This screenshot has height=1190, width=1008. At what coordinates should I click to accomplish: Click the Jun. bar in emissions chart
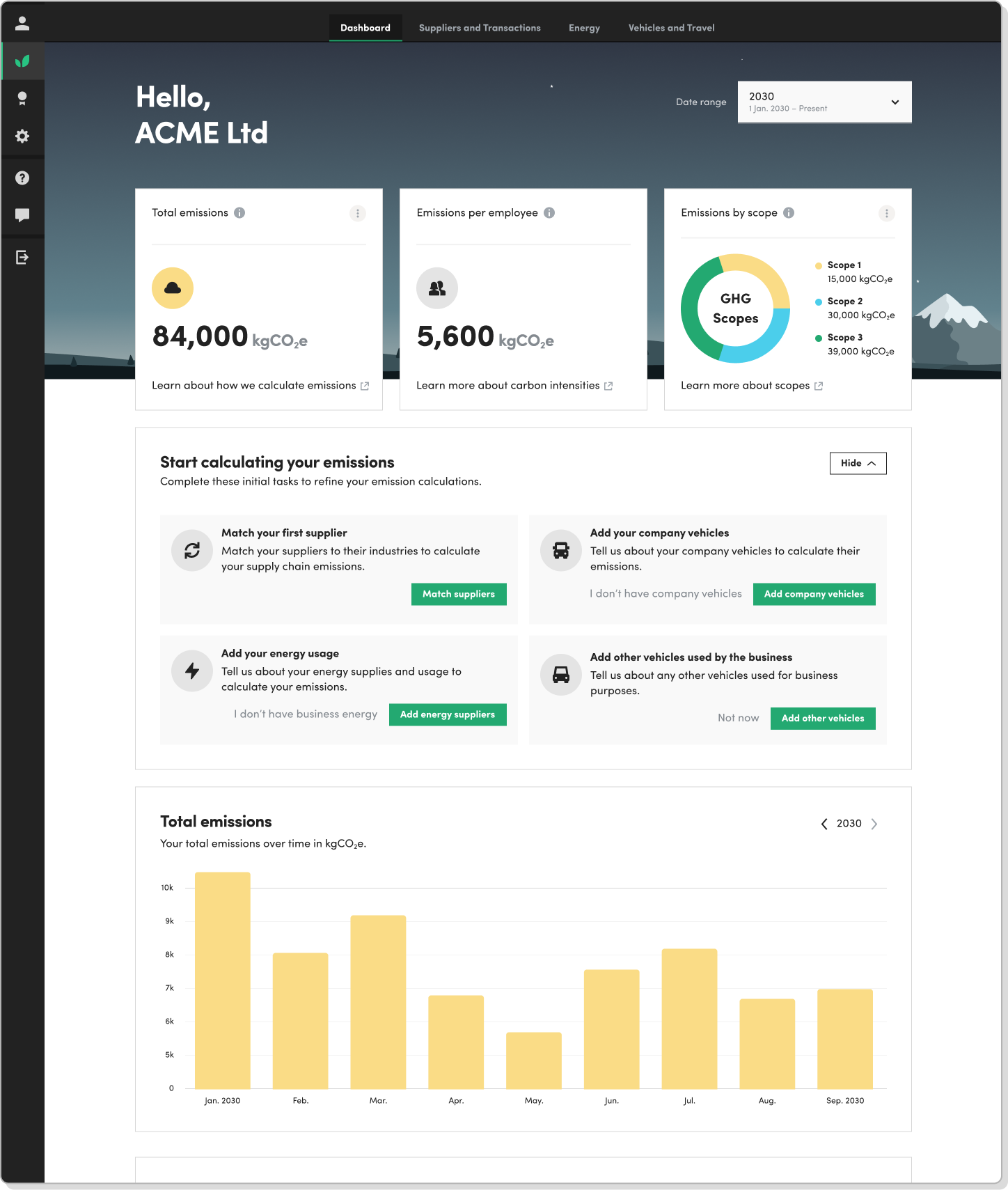pos(611,1029)
